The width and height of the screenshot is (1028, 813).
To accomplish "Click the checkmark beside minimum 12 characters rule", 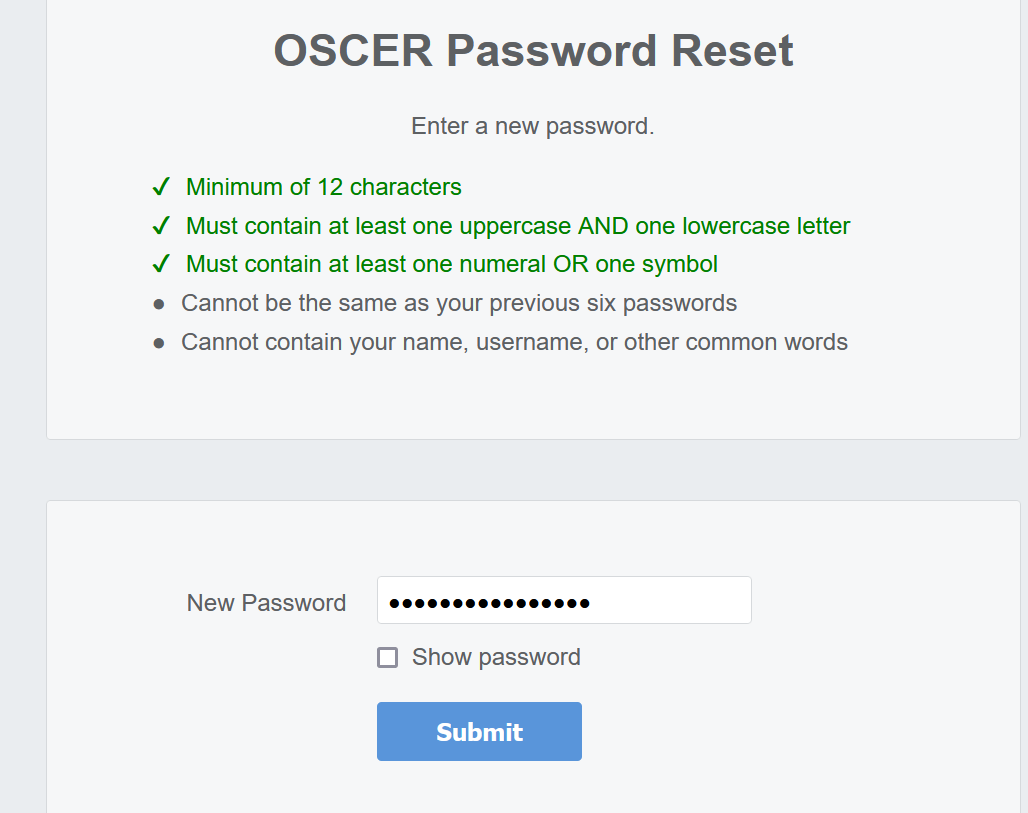I will click(162, 186).
